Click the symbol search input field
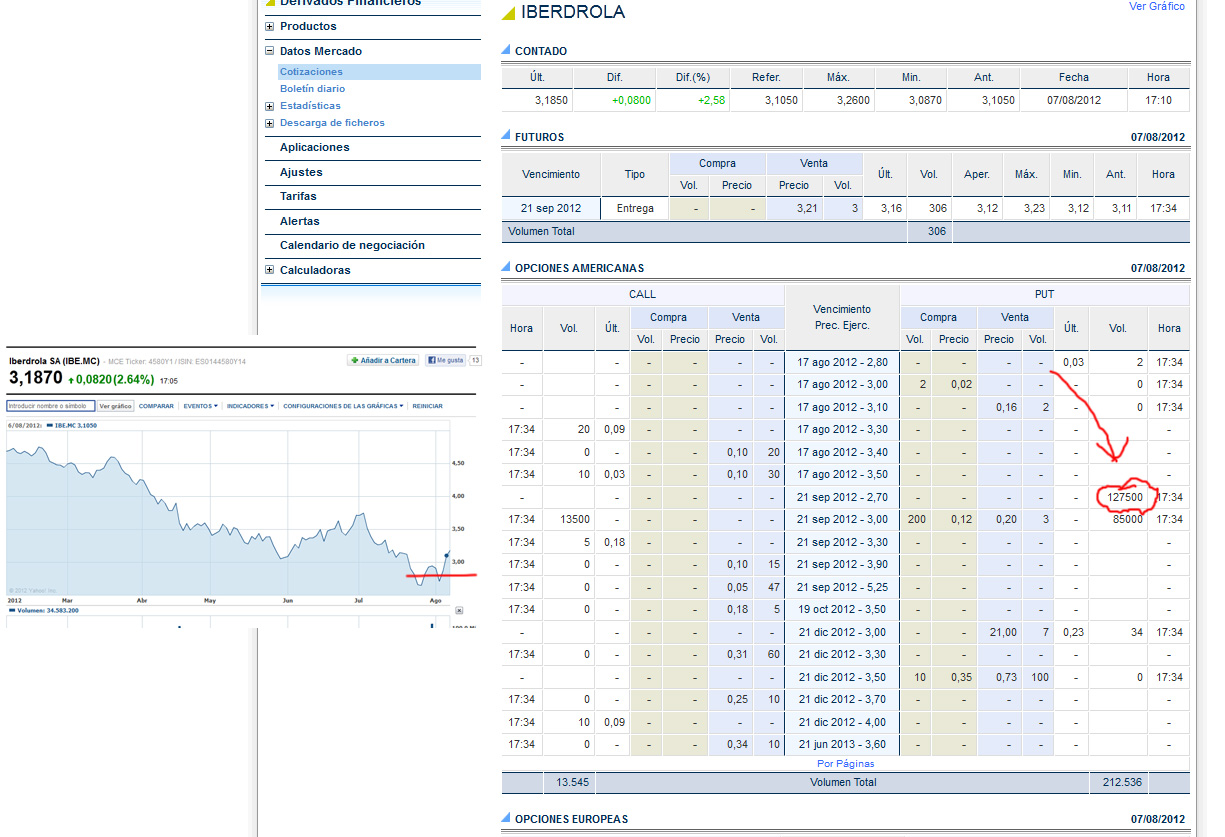Viewport: 1225px width, 837px height. [x=50, y=406]
